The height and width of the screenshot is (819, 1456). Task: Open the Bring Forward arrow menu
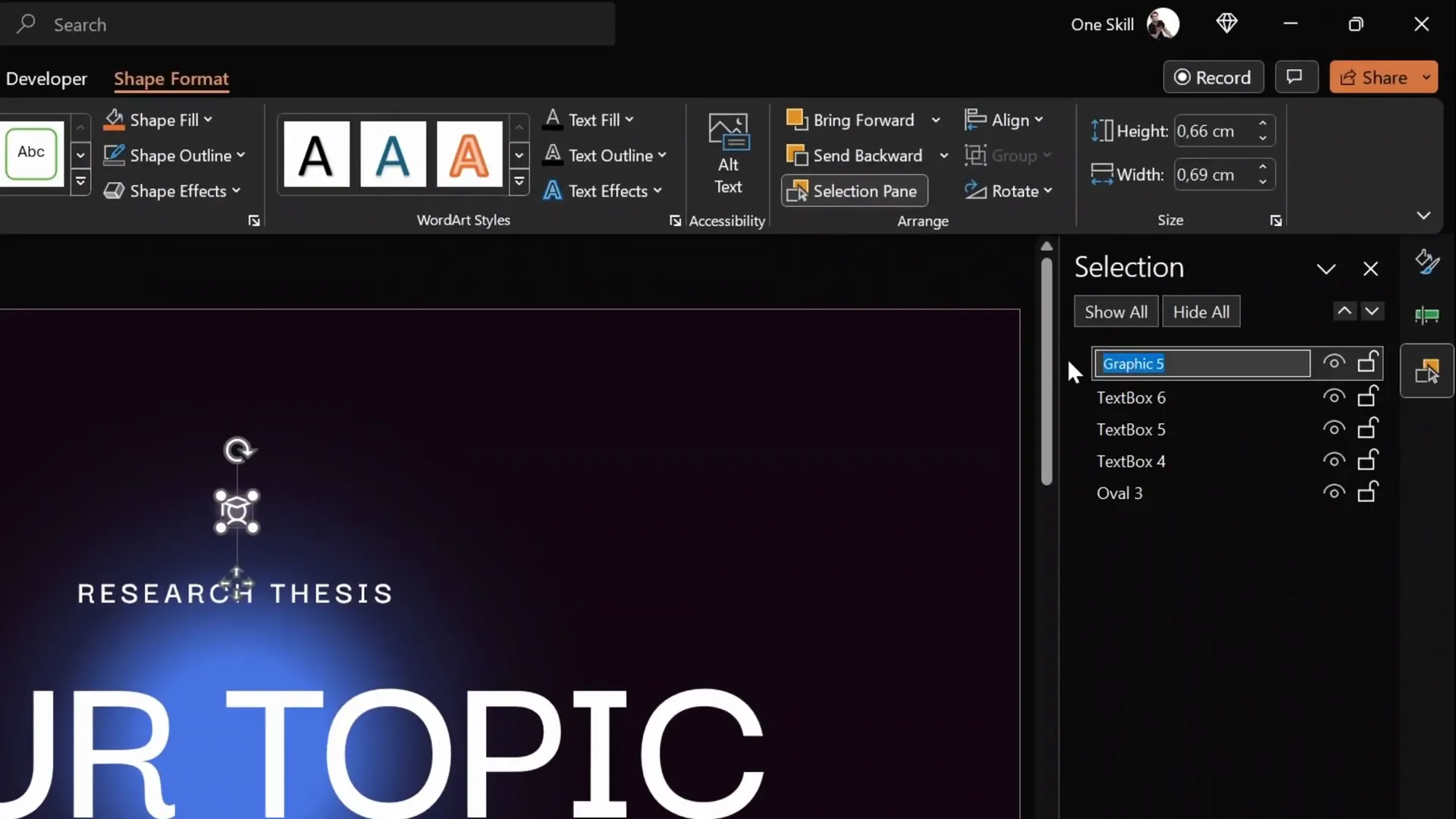click(x=936, y=120)
